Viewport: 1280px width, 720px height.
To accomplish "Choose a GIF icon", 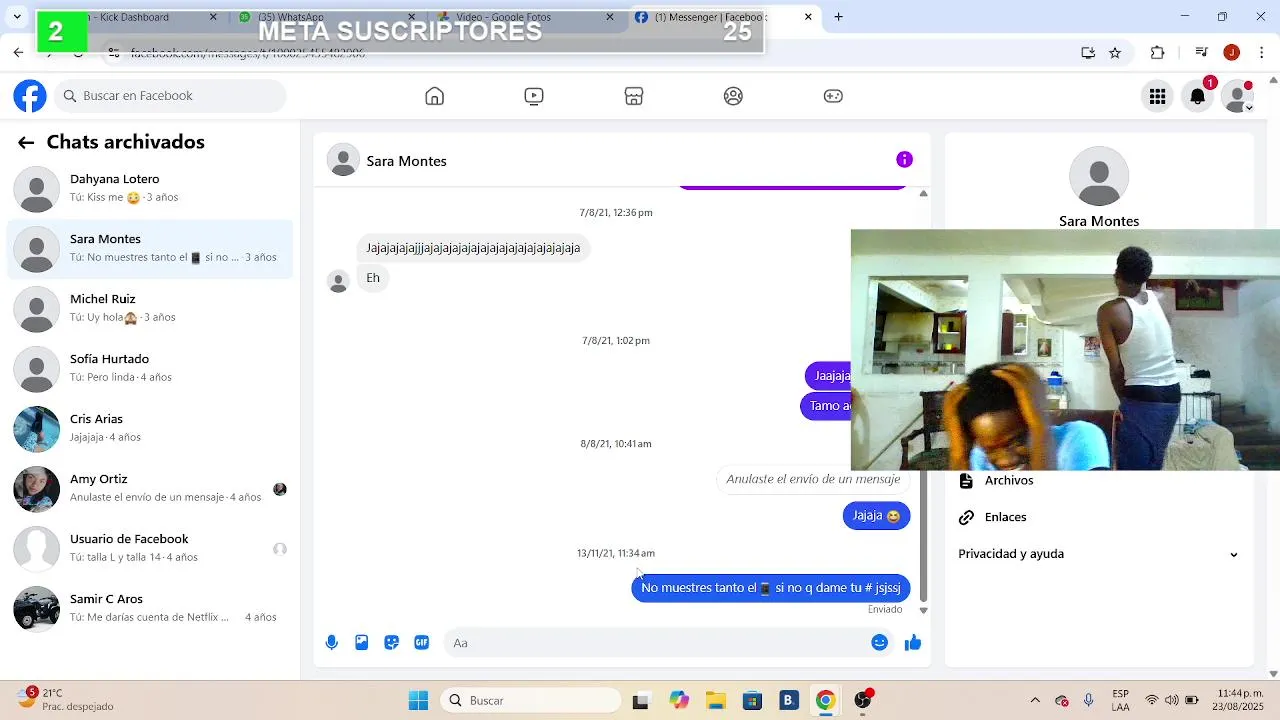I will point(422,643).
